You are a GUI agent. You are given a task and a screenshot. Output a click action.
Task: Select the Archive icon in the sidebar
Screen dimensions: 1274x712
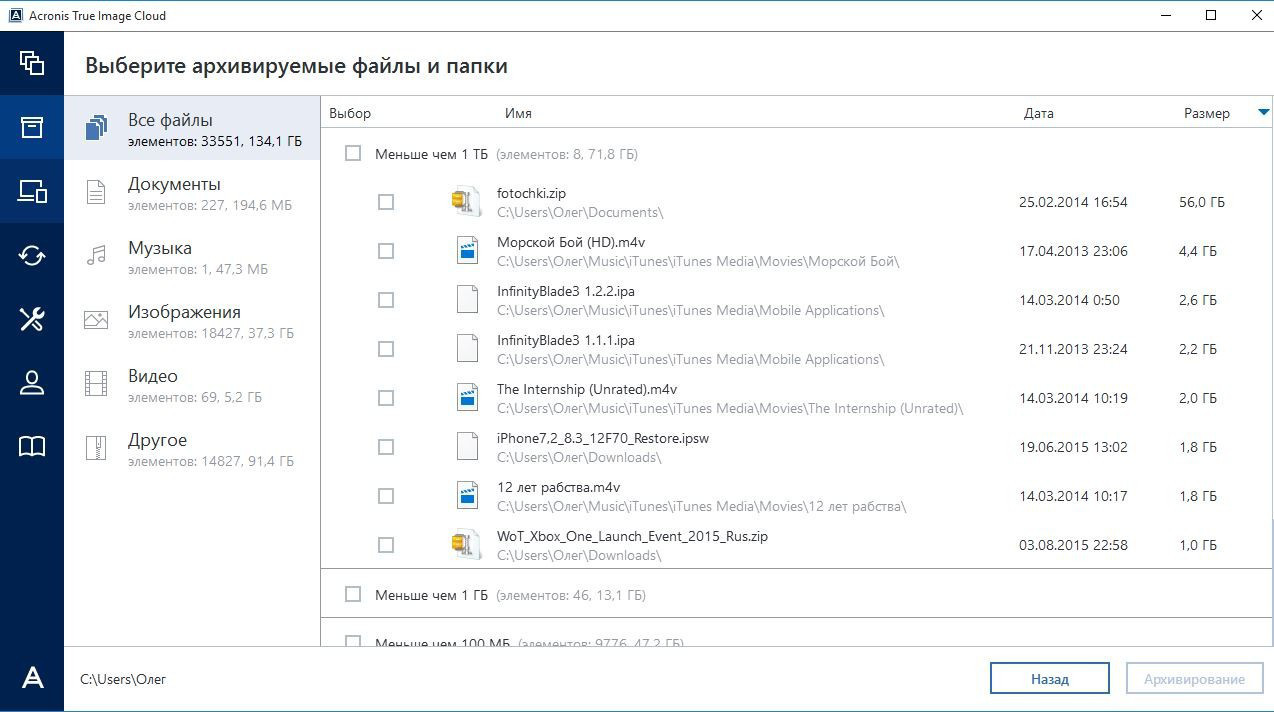[32, 127]
